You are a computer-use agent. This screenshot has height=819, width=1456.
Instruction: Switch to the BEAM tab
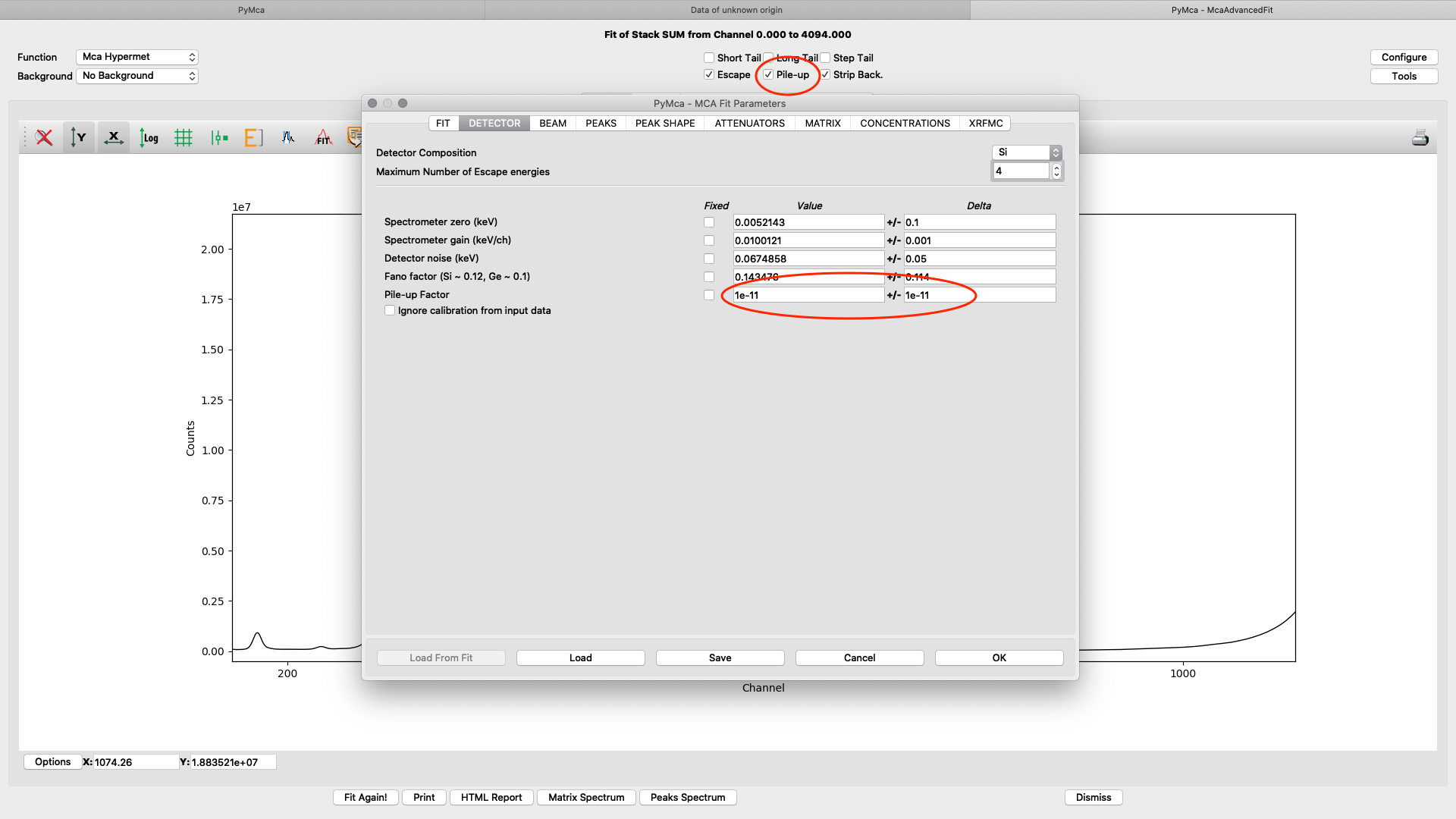point(553,123)
